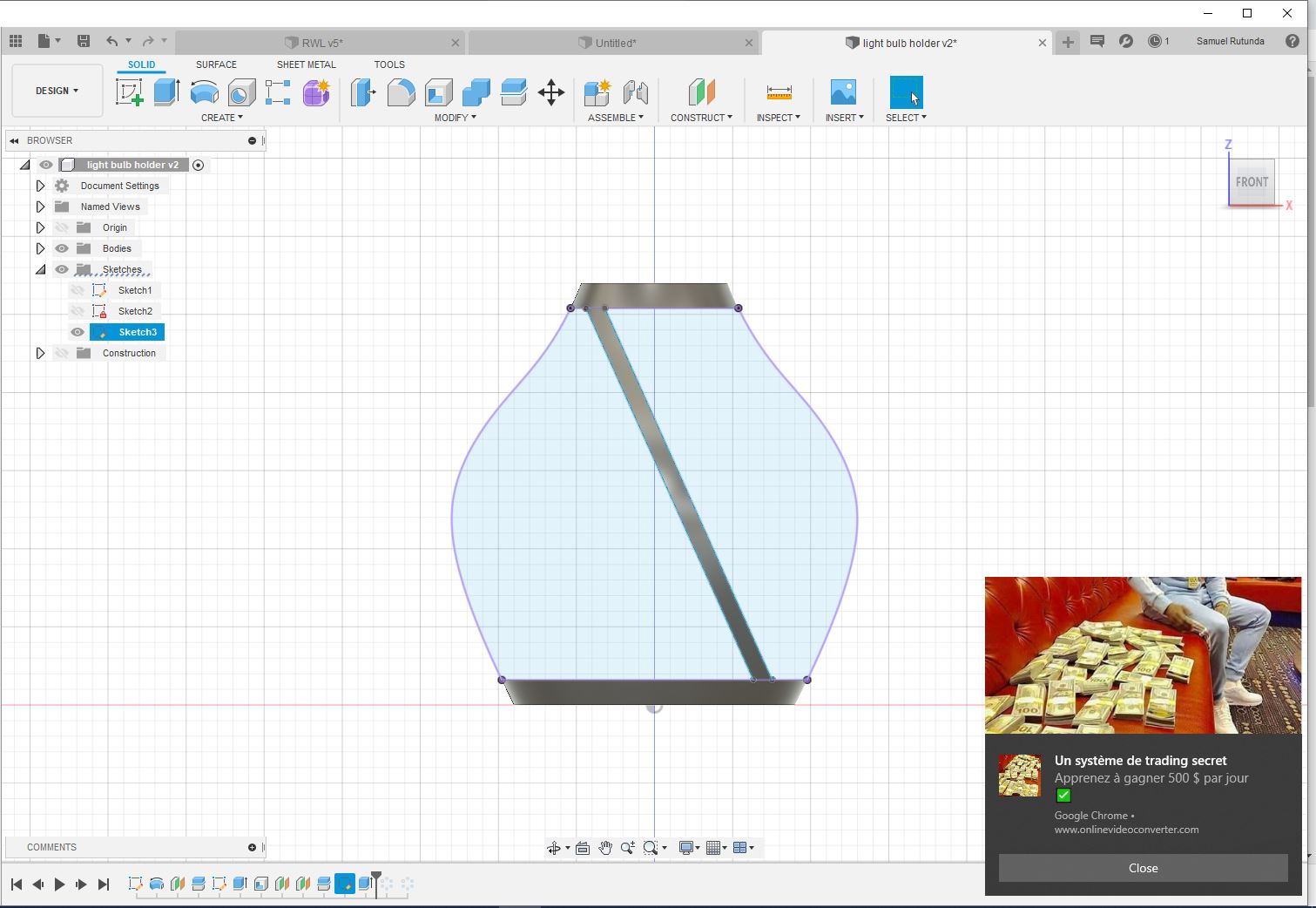Click the activate component radio button
The height and width of the screenshot is (908, 1316).
point(199,166)
